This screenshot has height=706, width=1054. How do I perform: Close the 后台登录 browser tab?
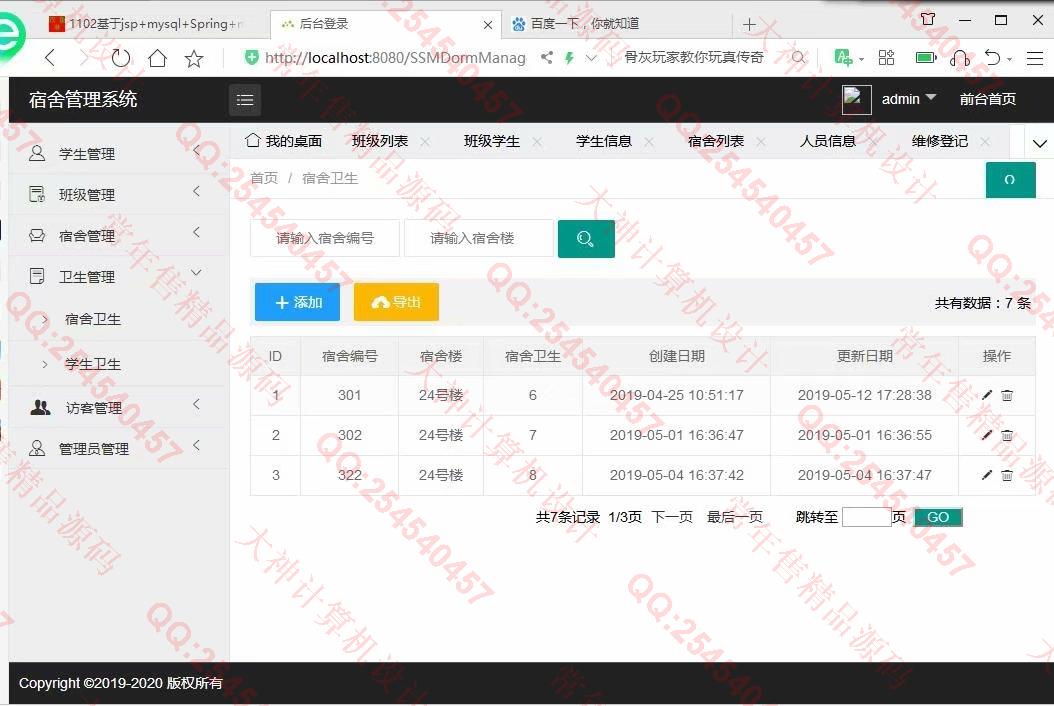488,25
